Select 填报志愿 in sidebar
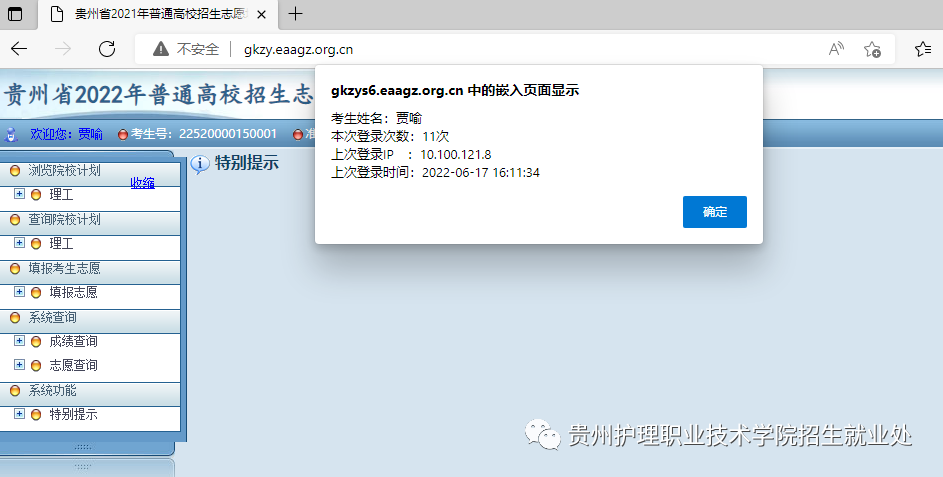This screenshot has width=943, height=477. 73,292
